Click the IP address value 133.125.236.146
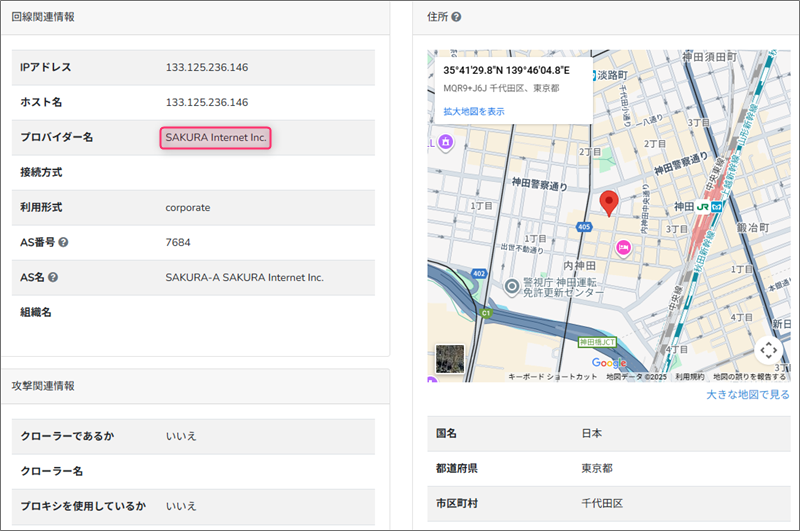 (x=207, y=67)
